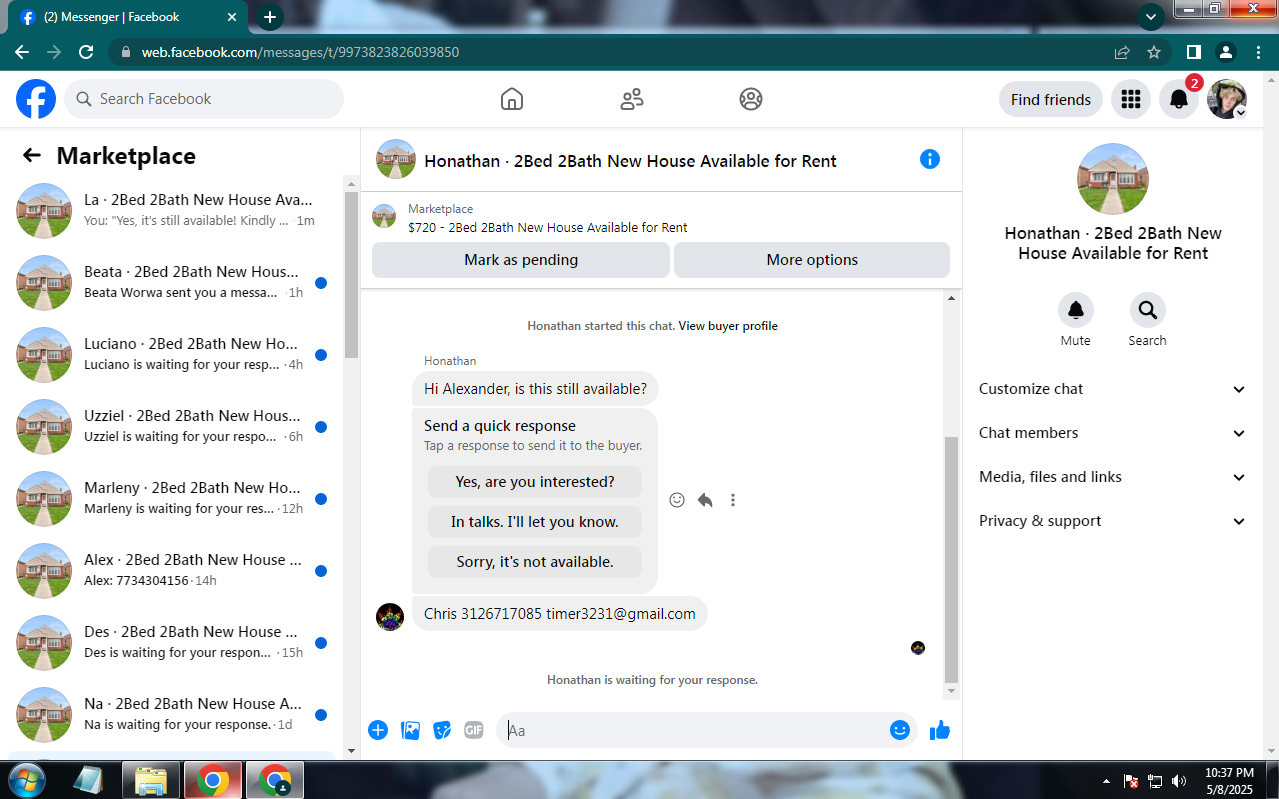Image resolution: width=1279 pixels, height=799 pixels.
Task: React to message with emoji icon
Action: point(677,500)
